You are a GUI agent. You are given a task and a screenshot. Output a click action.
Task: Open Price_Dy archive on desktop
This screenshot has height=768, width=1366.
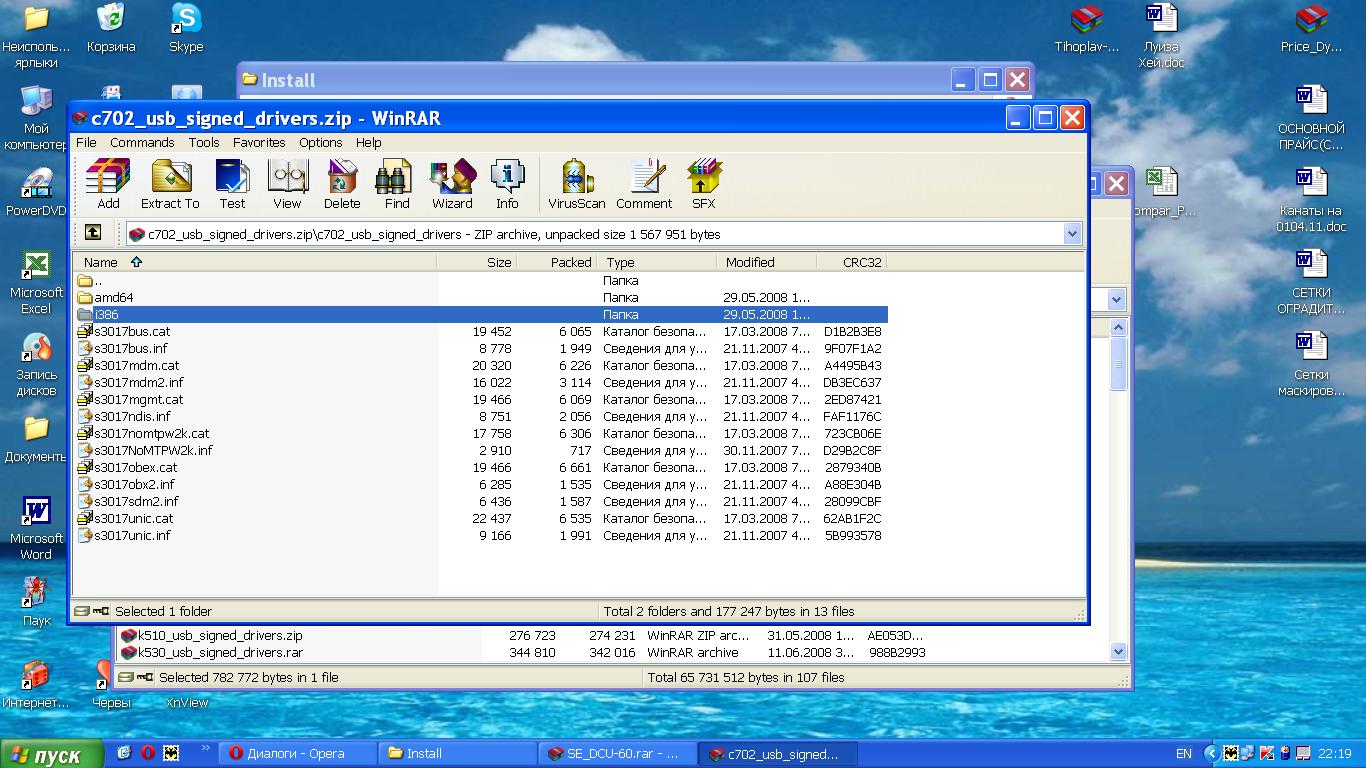1311,28
